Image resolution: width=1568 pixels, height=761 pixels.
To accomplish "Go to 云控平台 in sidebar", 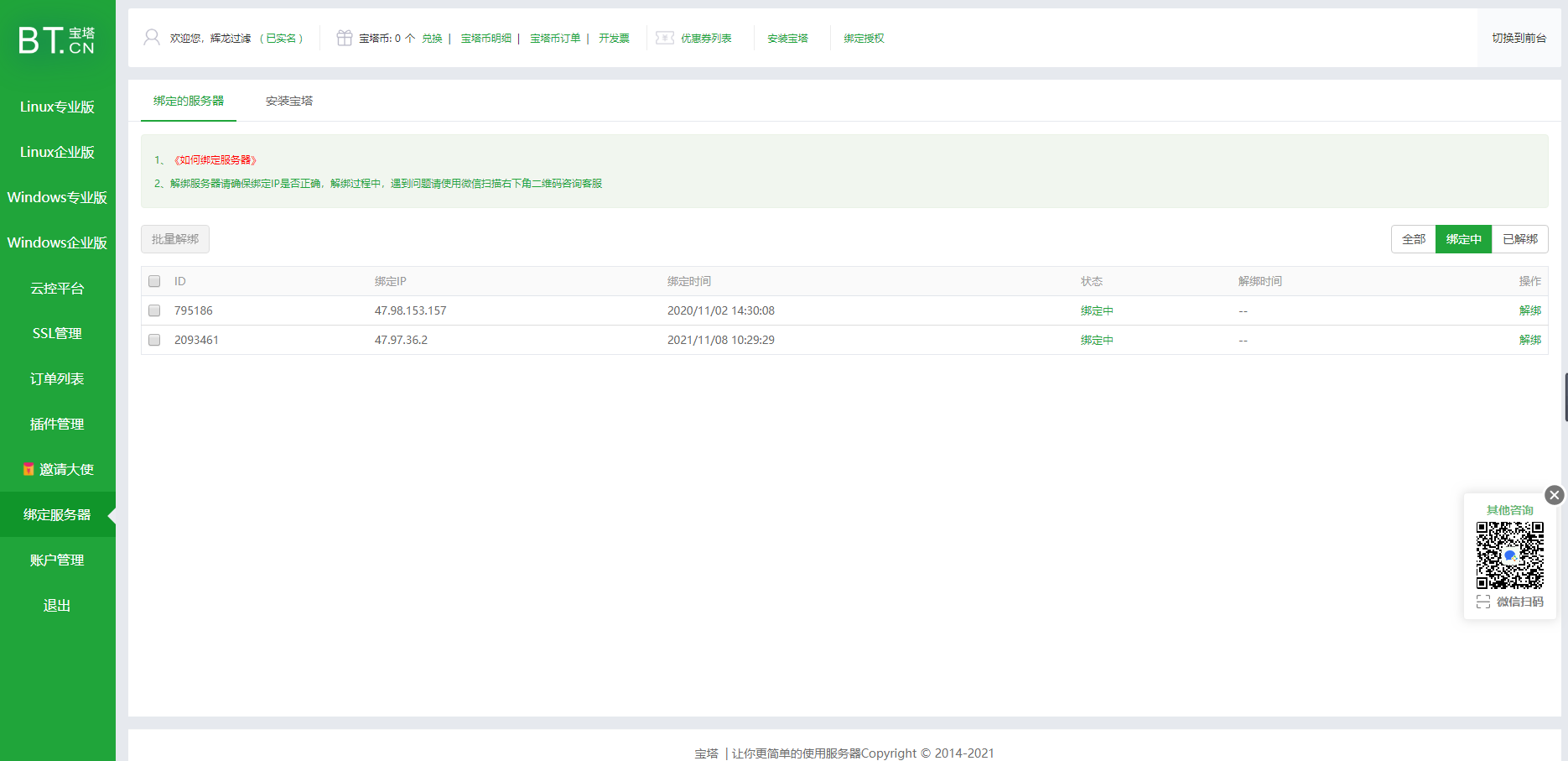I will pos(57,288).
